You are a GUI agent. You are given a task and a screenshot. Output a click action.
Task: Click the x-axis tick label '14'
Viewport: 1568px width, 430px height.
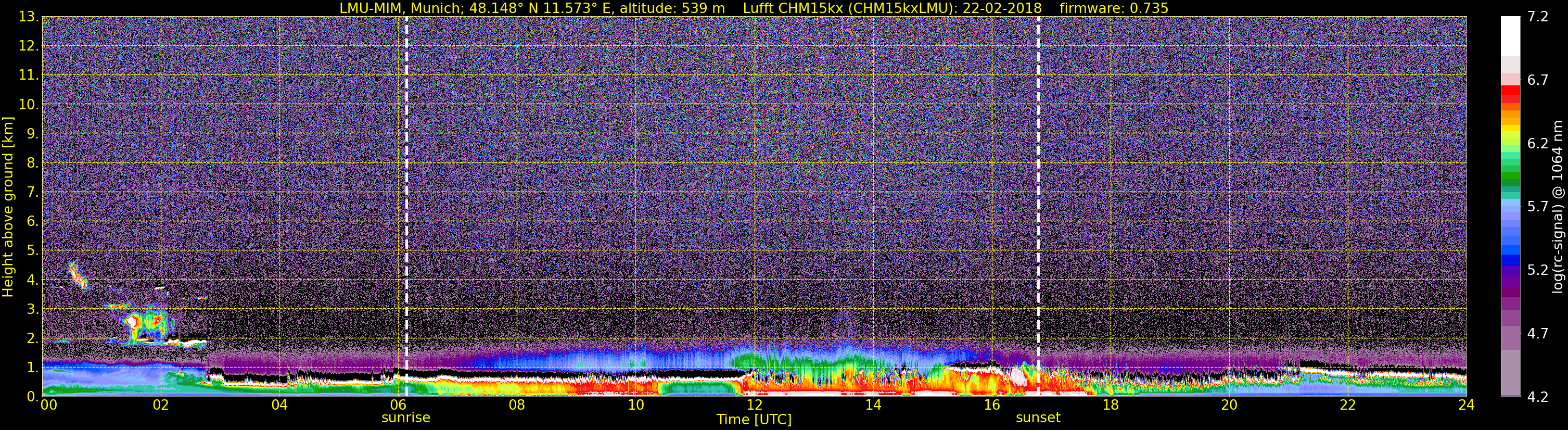873,406
